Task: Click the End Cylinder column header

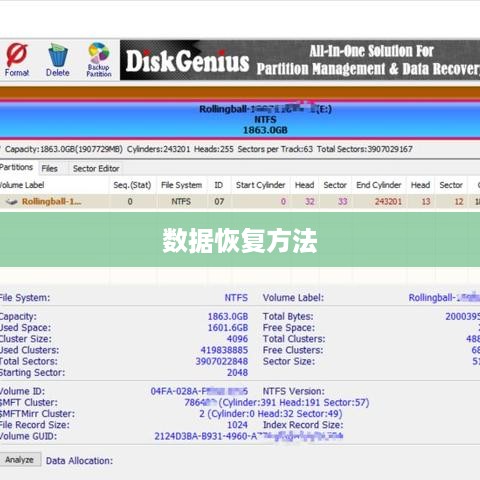Action: [x=379, y=185]
